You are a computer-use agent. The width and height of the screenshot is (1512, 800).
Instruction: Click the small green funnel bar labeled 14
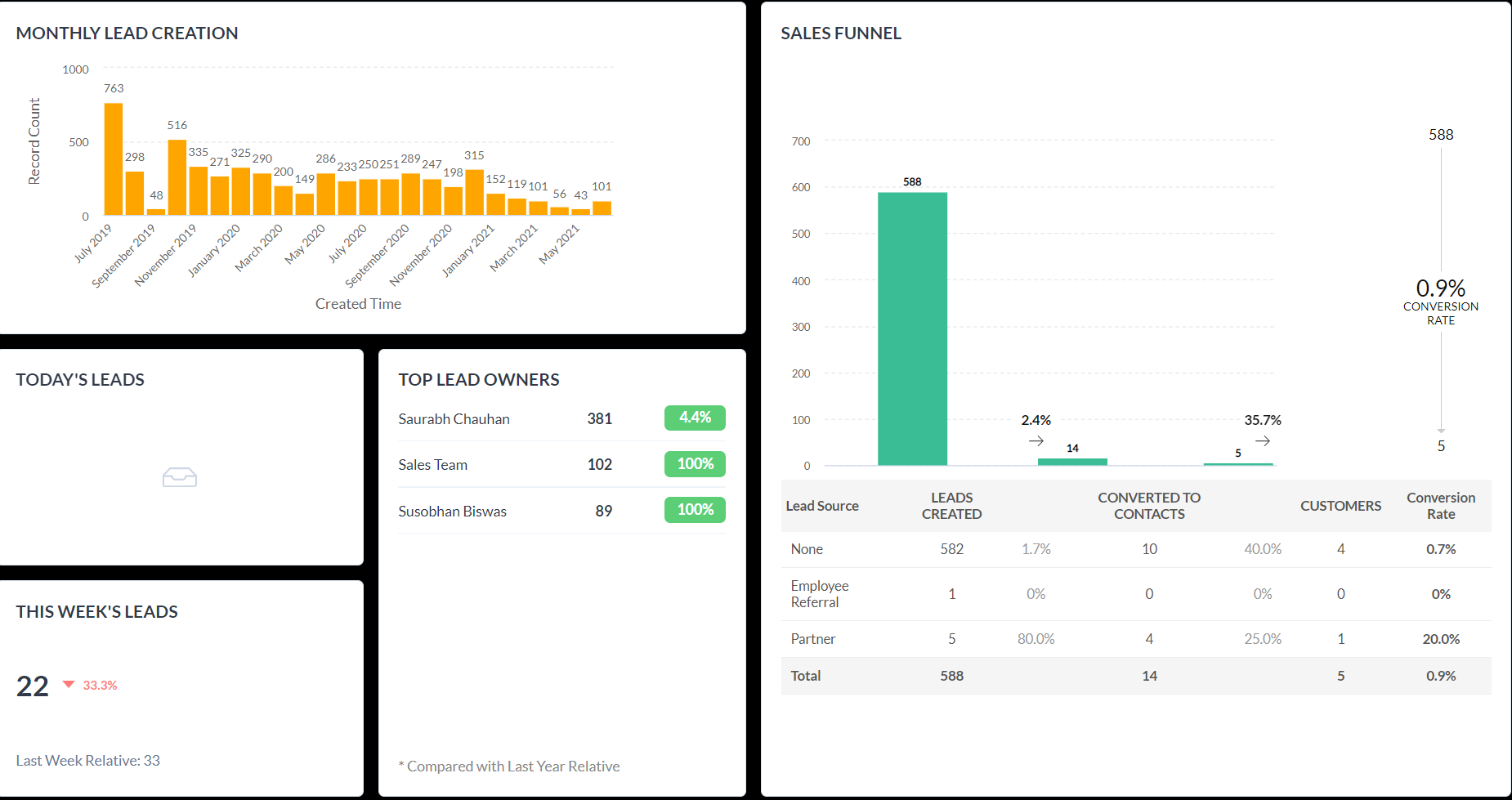(1072, 462)
